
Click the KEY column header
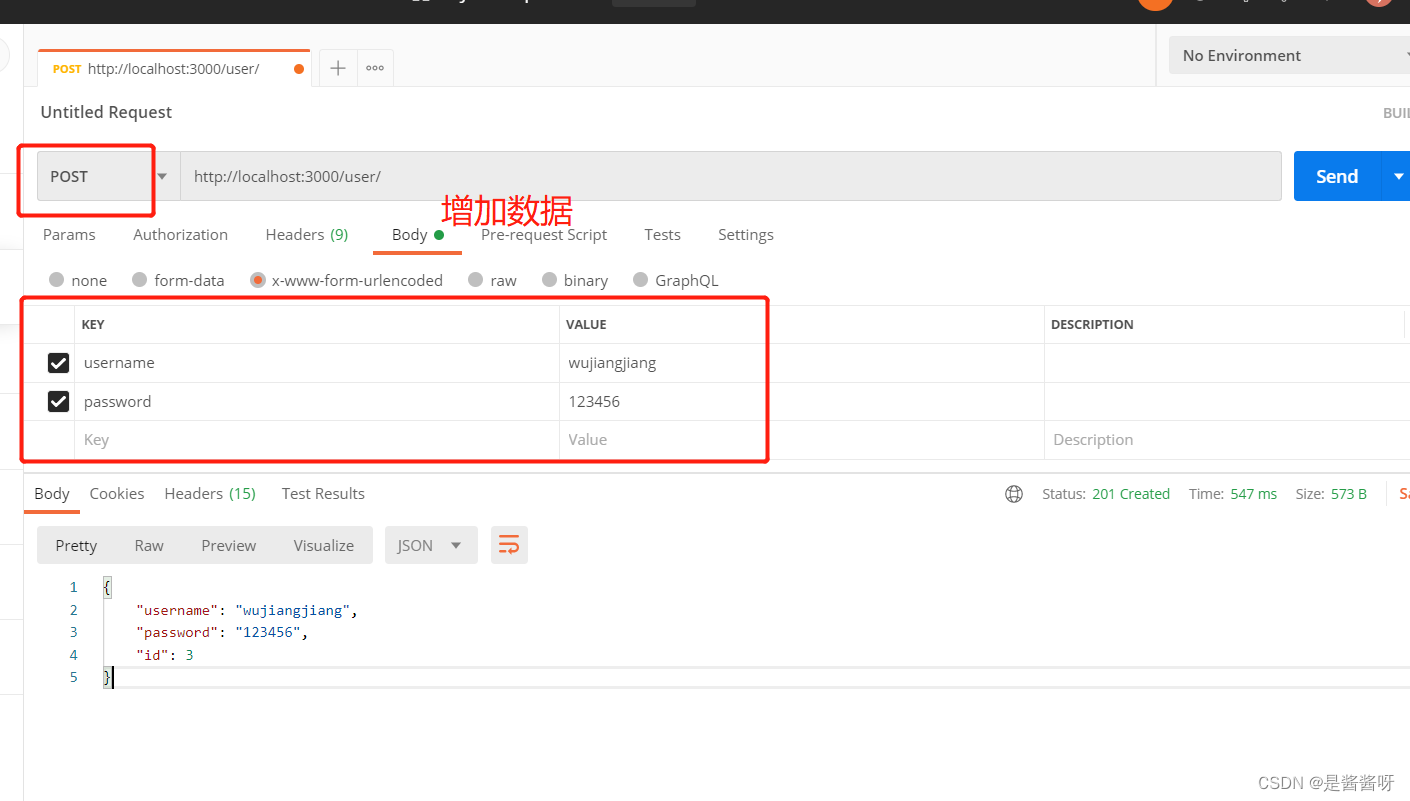[x=93, y=325]
